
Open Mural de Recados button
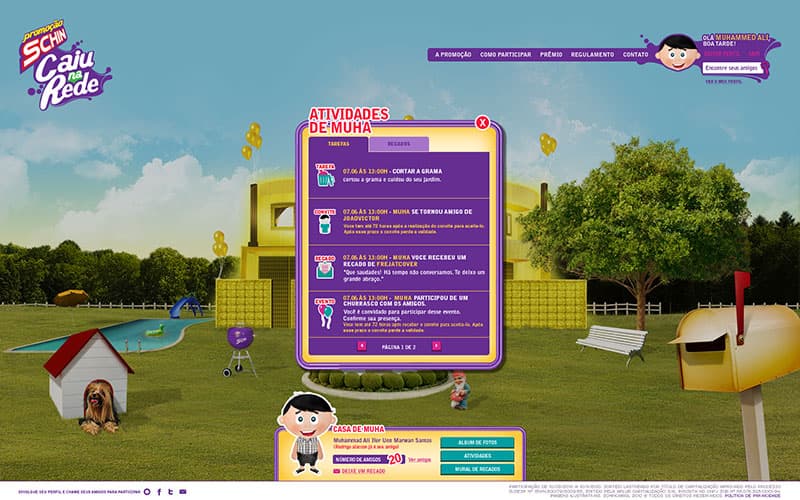pyautogui.click(x=476, y=468)
